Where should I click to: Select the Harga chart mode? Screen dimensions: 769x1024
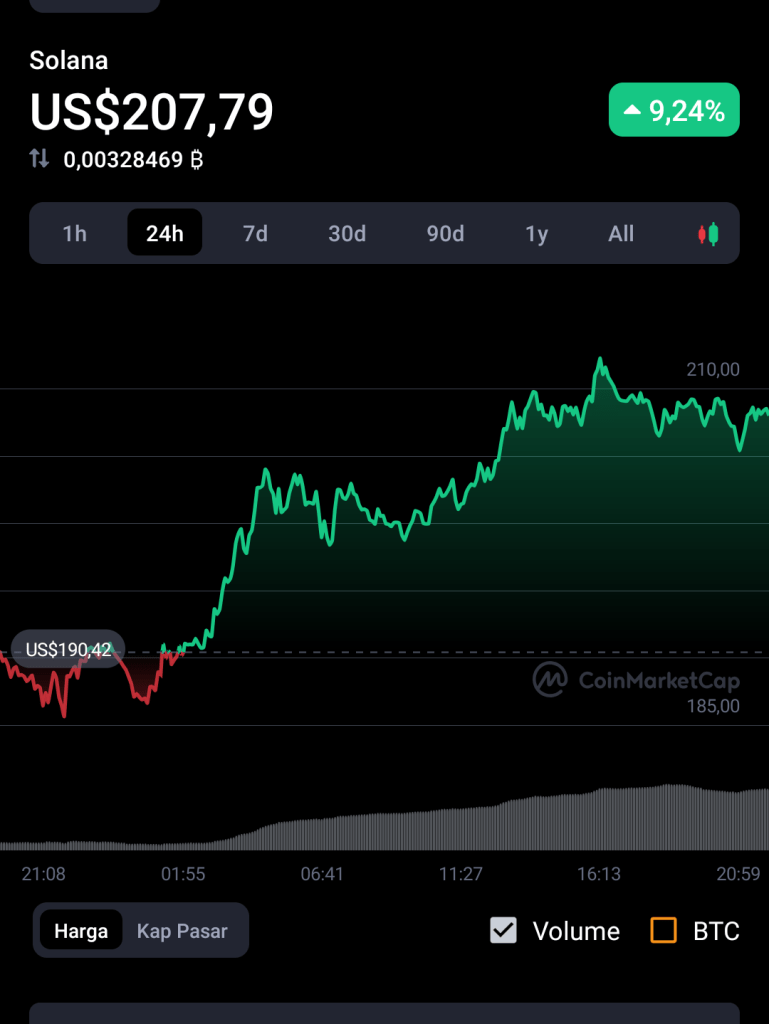pos(81,931)
